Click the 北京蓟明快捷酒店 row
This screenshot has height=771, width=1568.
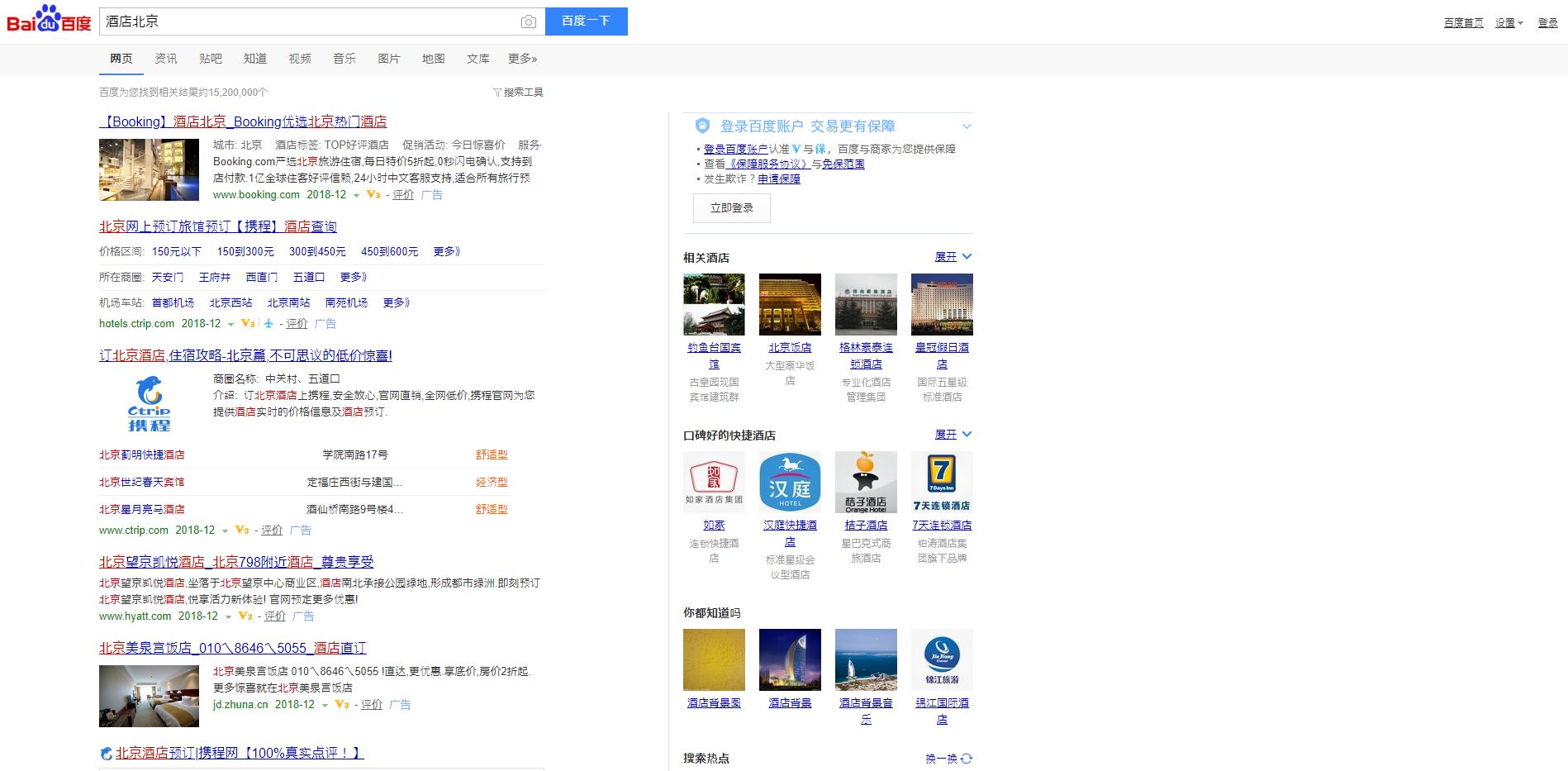(x=306, y=455)
